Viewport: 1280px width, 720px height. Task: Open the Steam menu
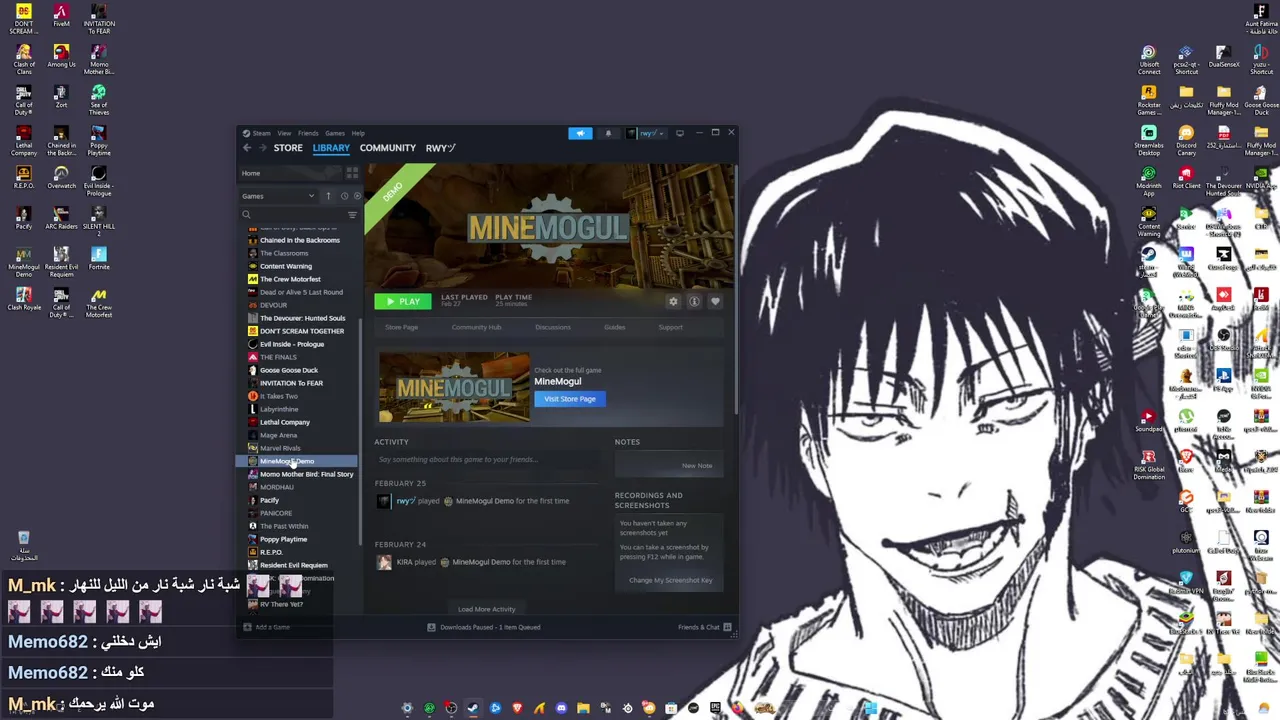261,133
